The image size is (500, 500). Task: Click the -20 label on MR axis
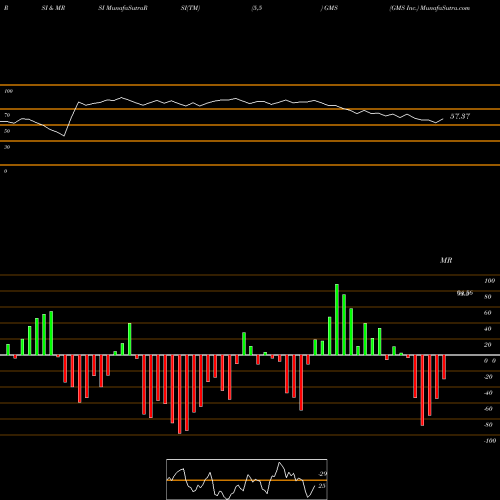488,377
